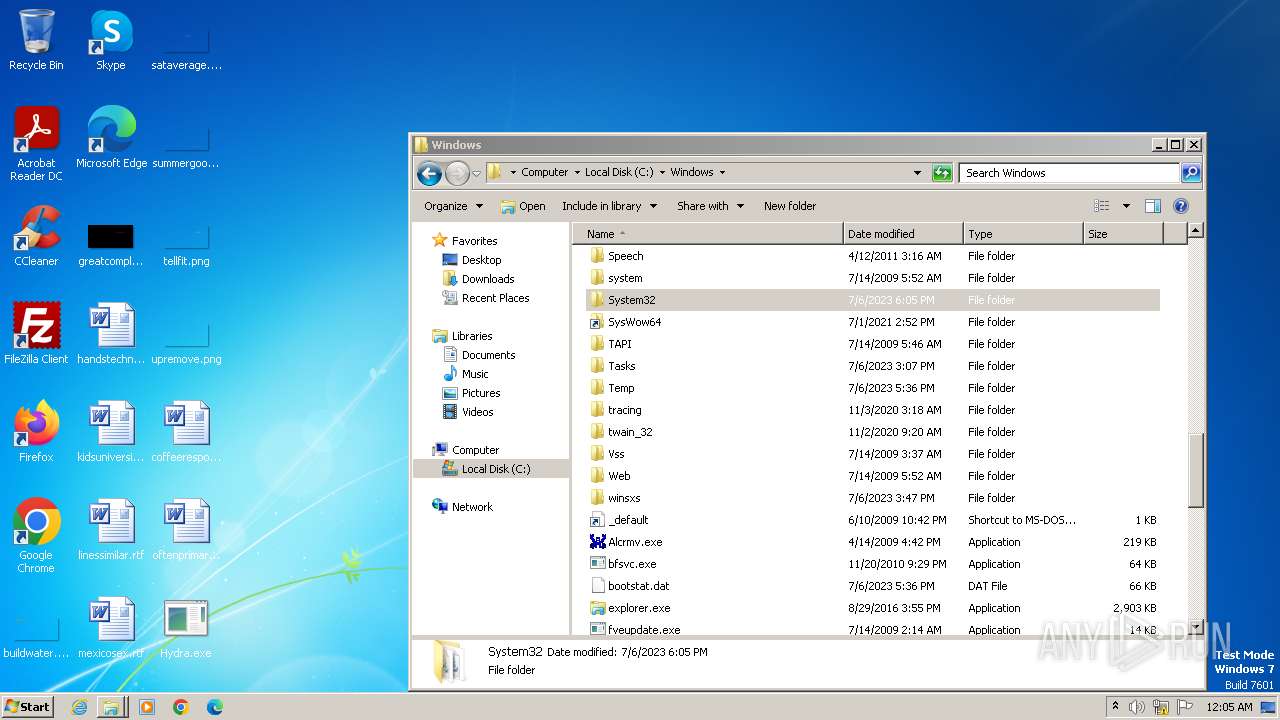Click the Search magnifier icon
The height and width of the screenshot is (720, 1280).
click(1190, 173)
